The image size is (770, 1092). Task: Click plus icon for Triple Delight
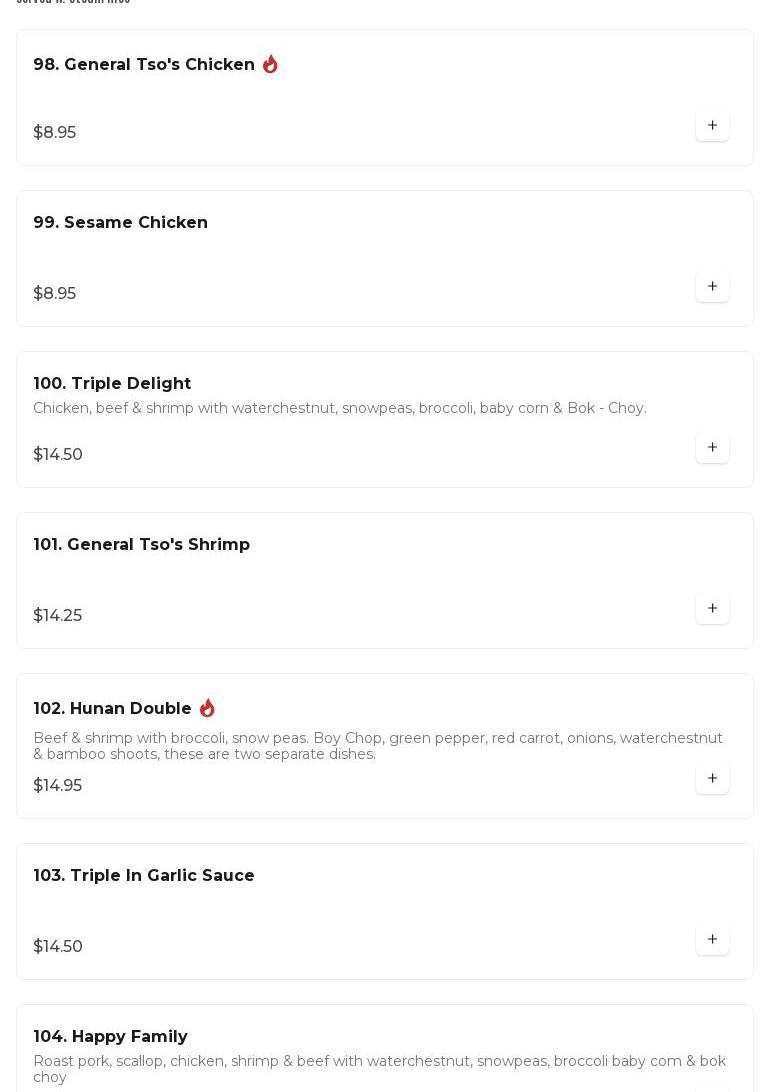[712, 448]
